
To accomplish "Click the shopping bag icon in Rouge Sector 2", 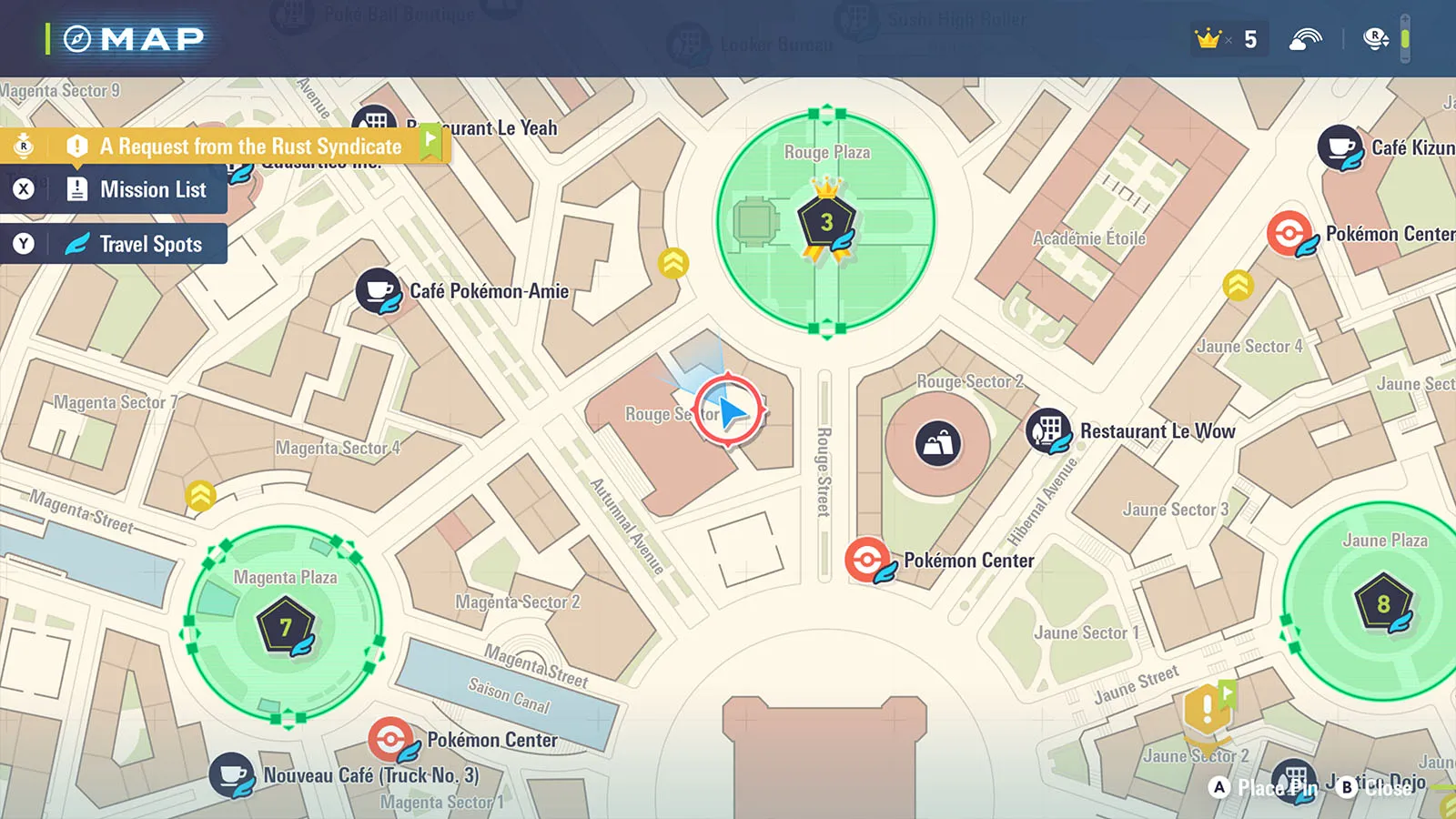I will 937,444.
